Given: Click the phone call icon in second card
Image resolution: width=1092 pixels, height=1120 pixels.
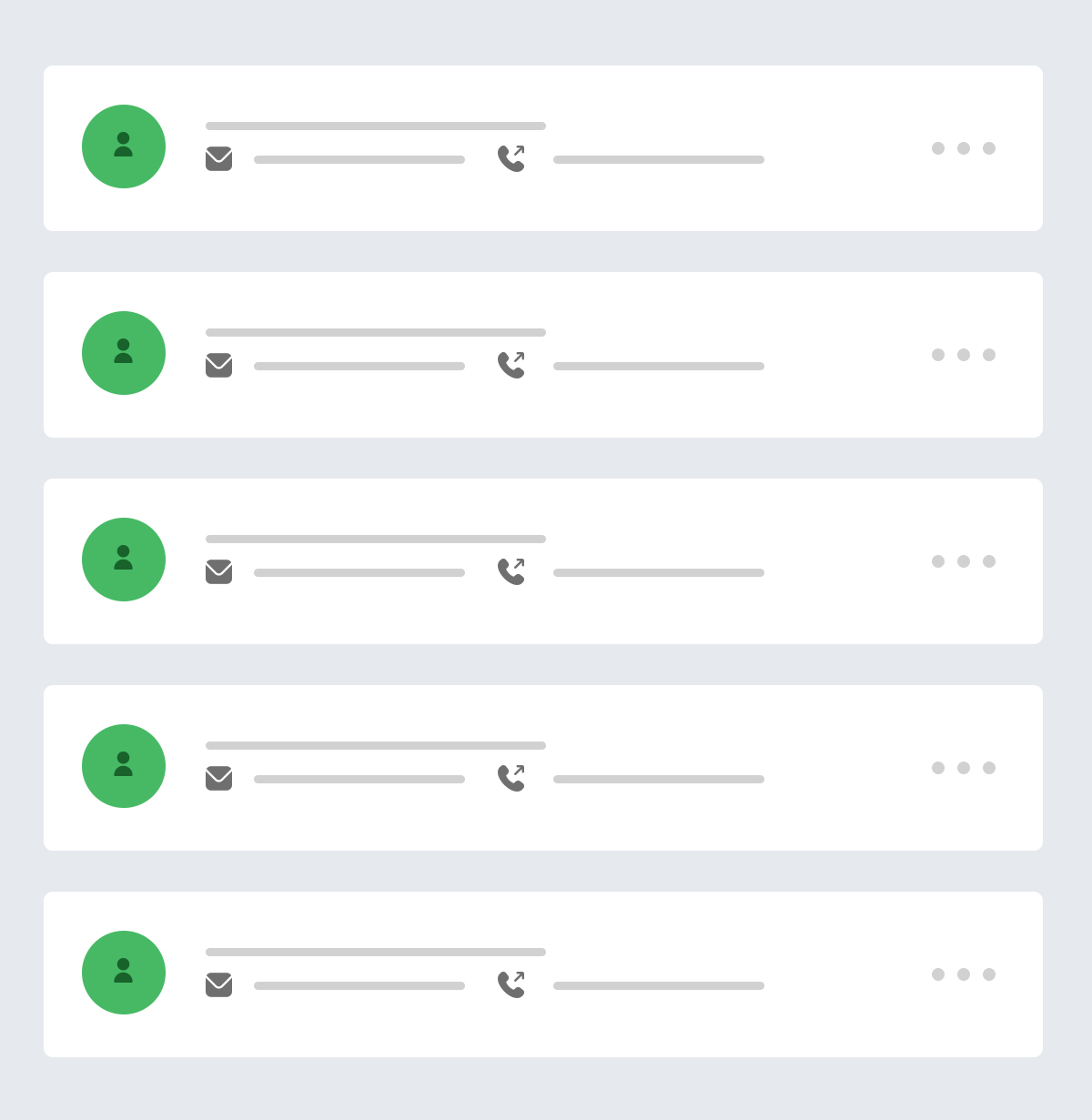Looking at the screenshot, I should 511,365.
